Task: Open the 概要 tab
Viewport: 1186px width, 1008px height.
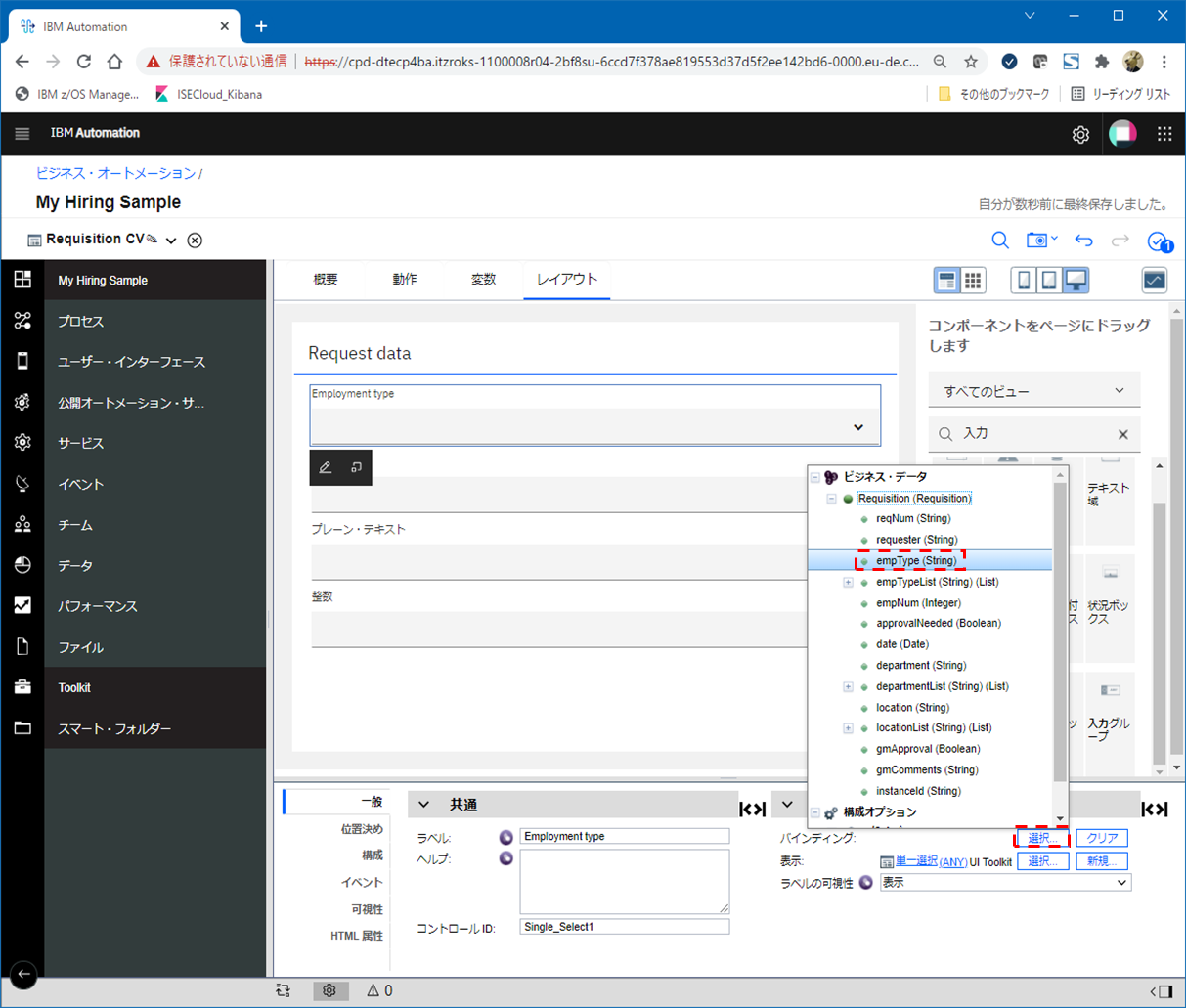Action: [x=326, y=280]
